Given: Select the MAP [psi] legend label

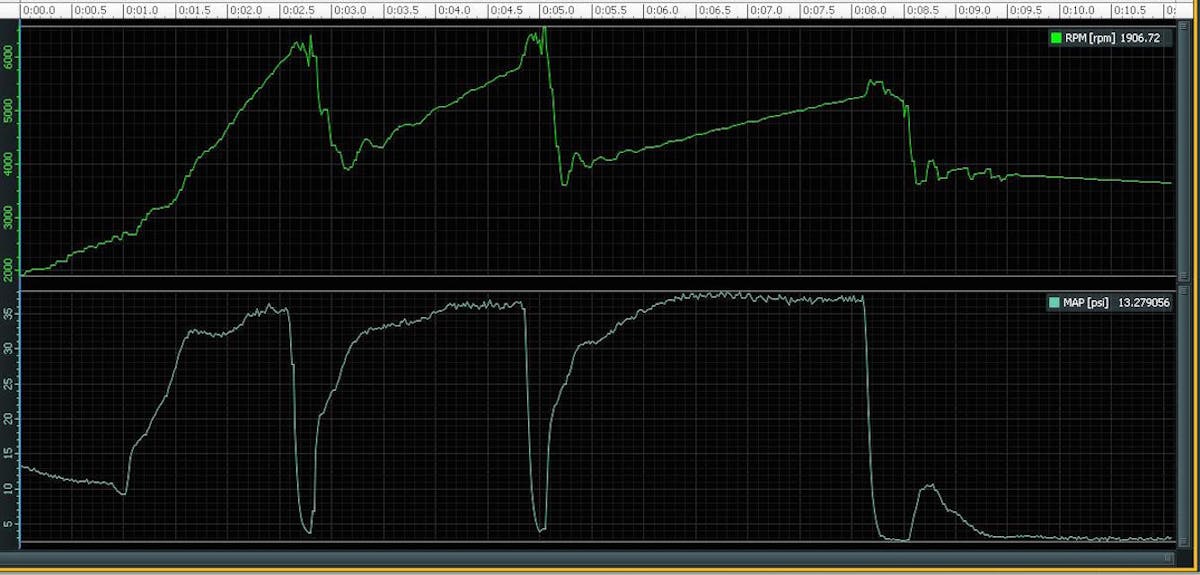Looking at the screenshot, I should (1086, 301).
